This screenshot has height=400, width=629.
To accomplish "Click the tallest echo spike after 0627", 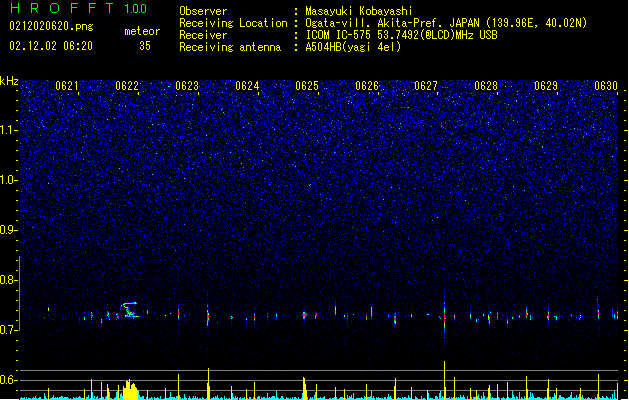I will point(444,315).
